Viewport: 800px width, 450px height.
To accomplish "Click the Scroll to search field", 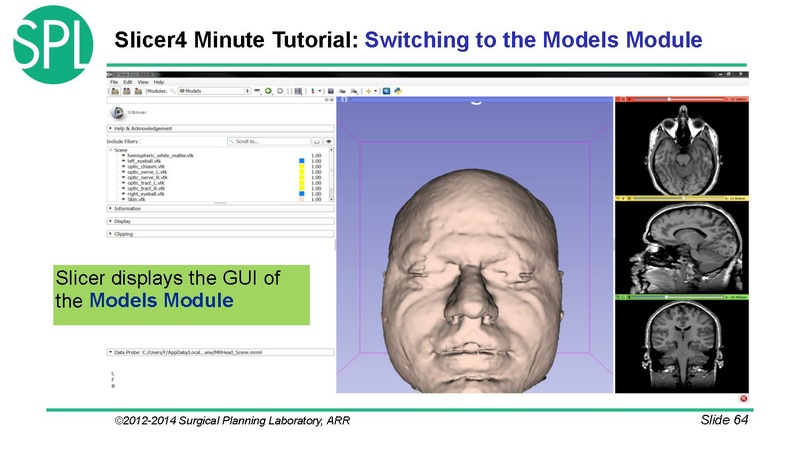I will click(x=269, y=141).
